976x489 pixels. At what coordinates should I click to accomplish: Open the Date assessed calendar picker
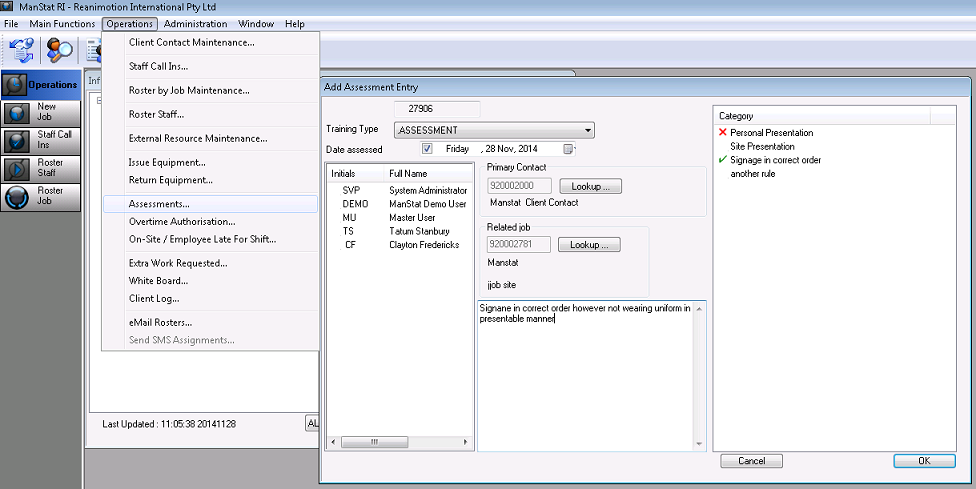(569, 149)
